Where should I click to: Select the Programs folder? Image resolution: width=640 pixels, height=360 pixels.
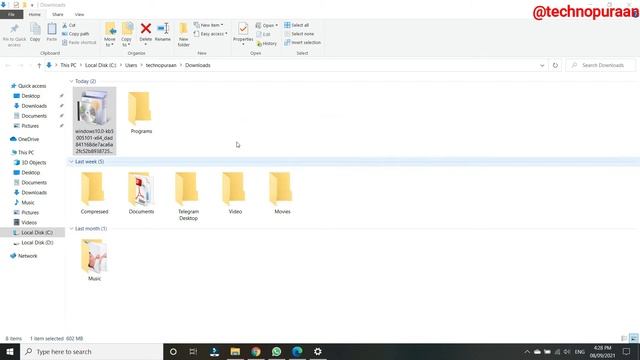tap(141, 112)
